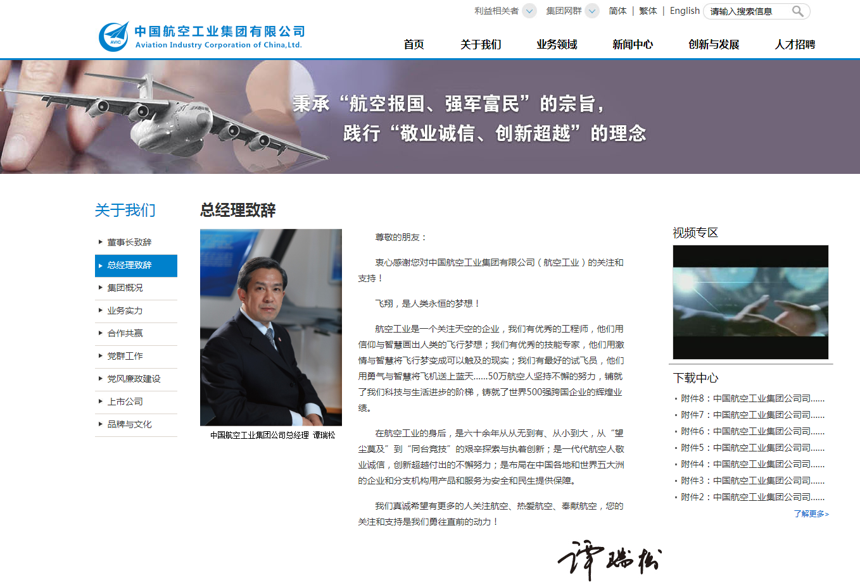Open download 附件8 link
860x583 pixels.
[x=752, y=399]
